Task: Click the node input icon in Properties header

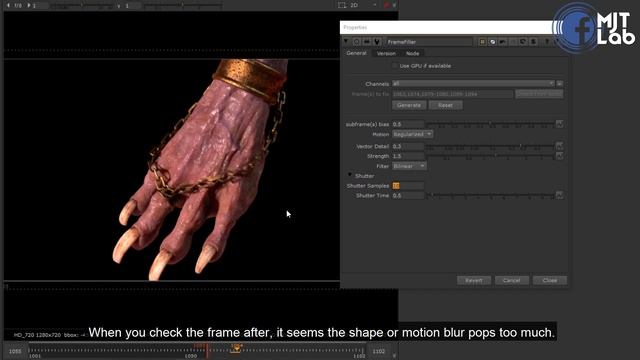Action: [367, 42]
